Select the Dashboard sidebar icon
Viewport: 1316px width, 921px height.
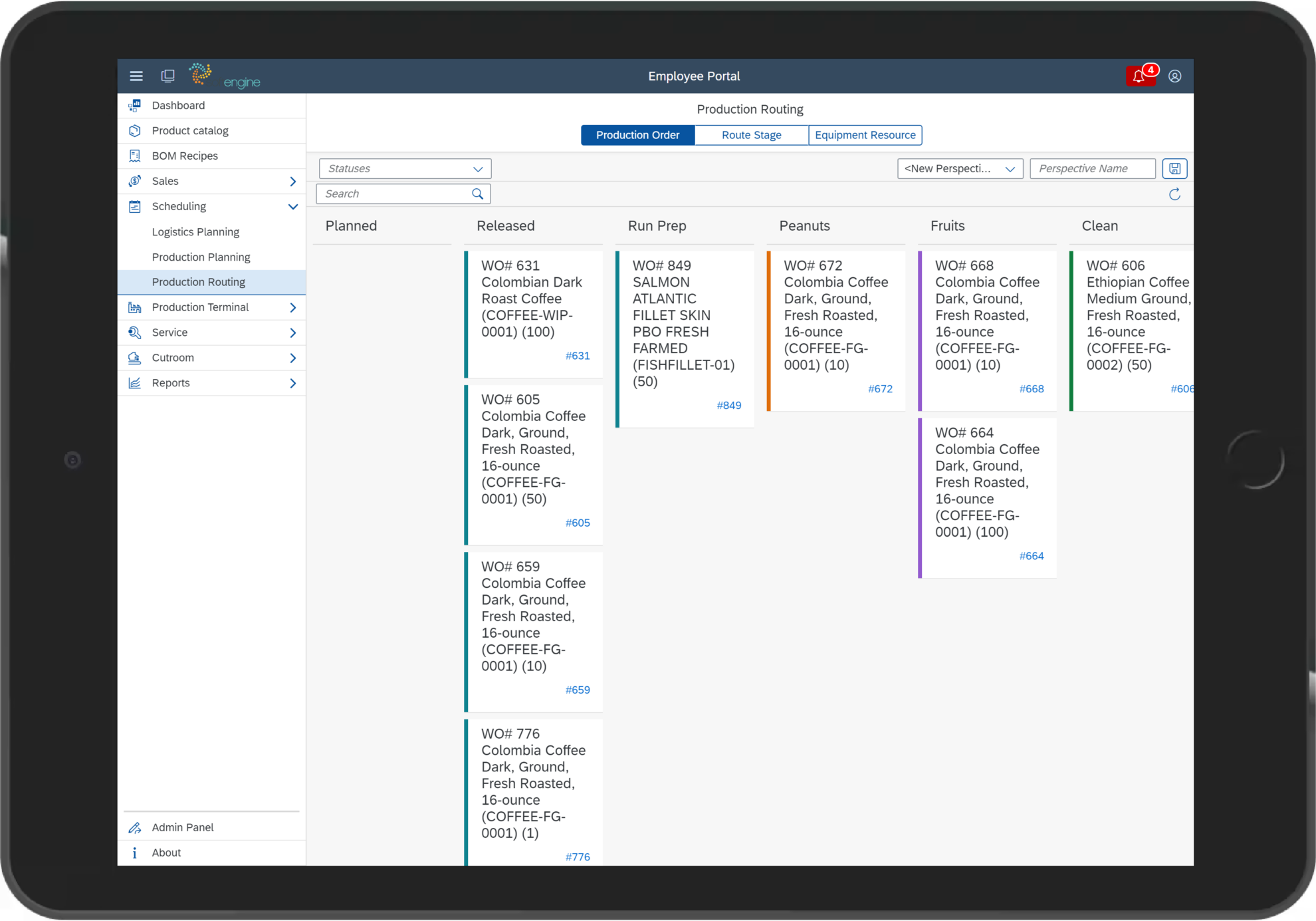(135, 105)
